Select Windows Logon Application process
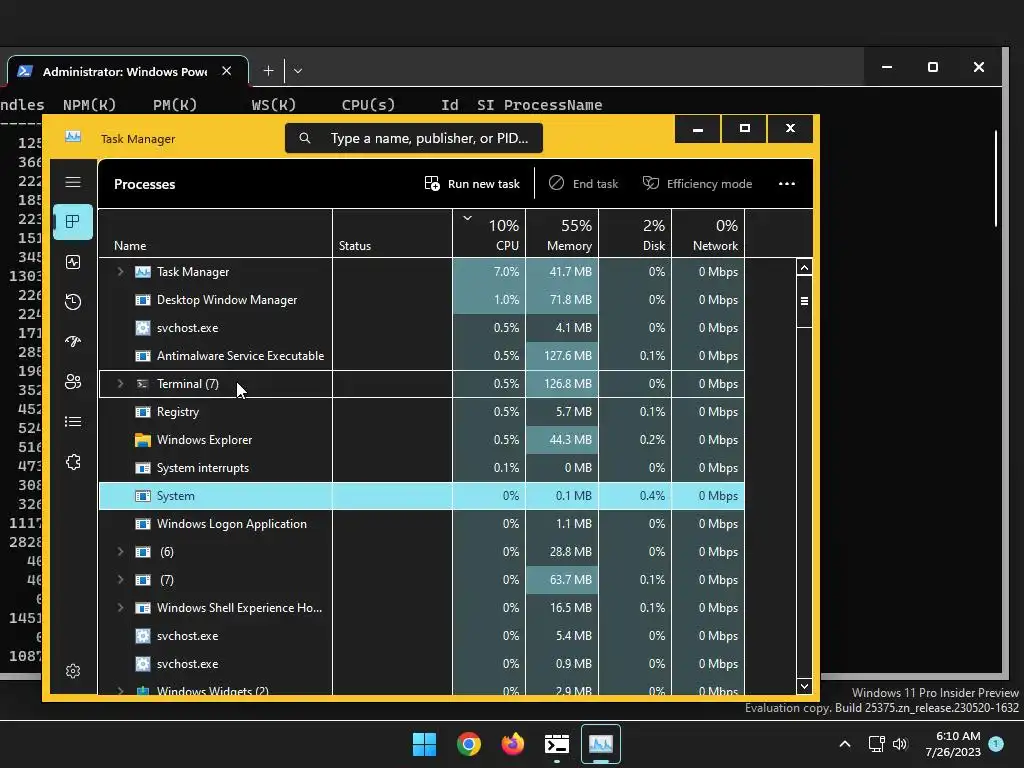This screenshot has width=1024, height=768. pyautogui.click(x=421, y=524)
